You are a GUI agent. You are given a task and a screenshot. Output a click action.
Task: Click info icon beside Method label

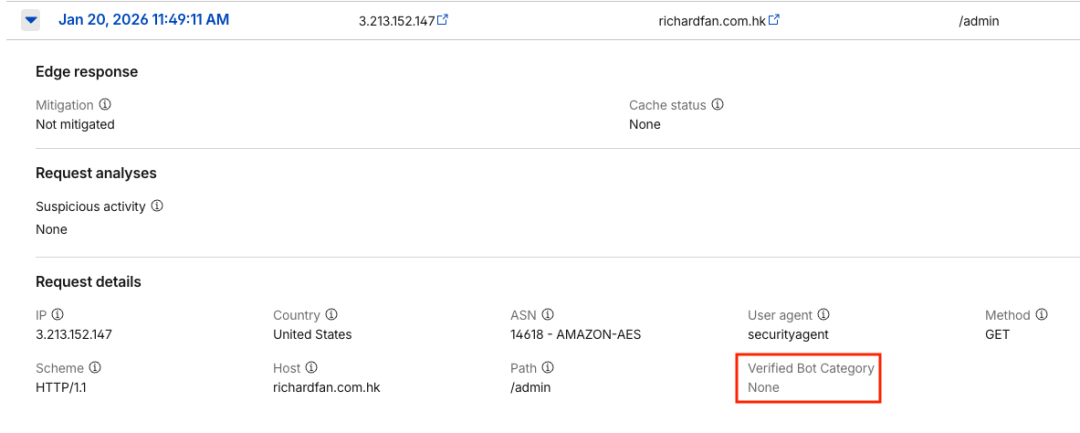pyautogui.click(x=1041, y=315)
